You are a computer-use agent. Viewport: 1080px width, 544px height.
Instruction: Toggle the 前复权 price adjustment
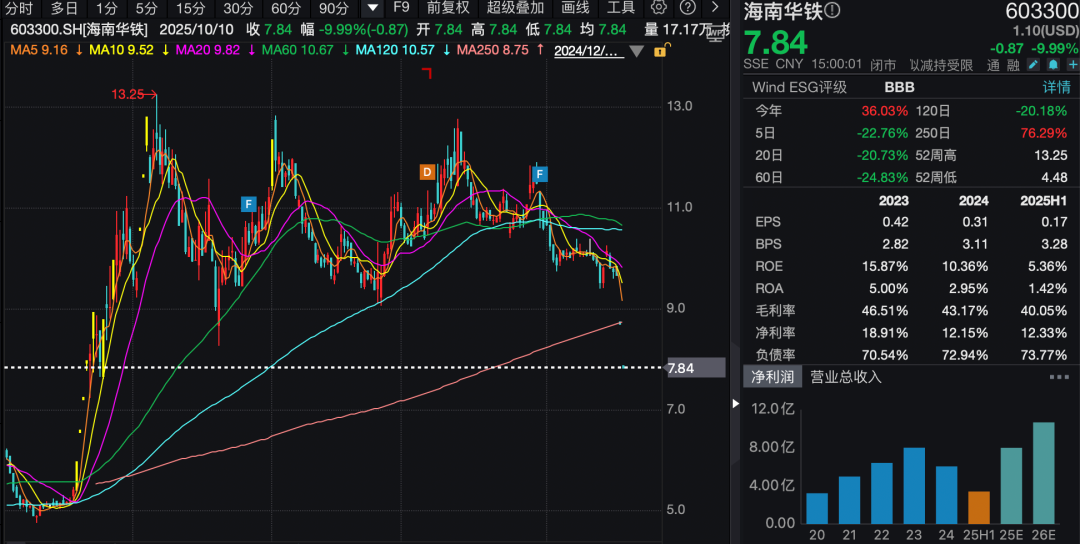(447, 8)
